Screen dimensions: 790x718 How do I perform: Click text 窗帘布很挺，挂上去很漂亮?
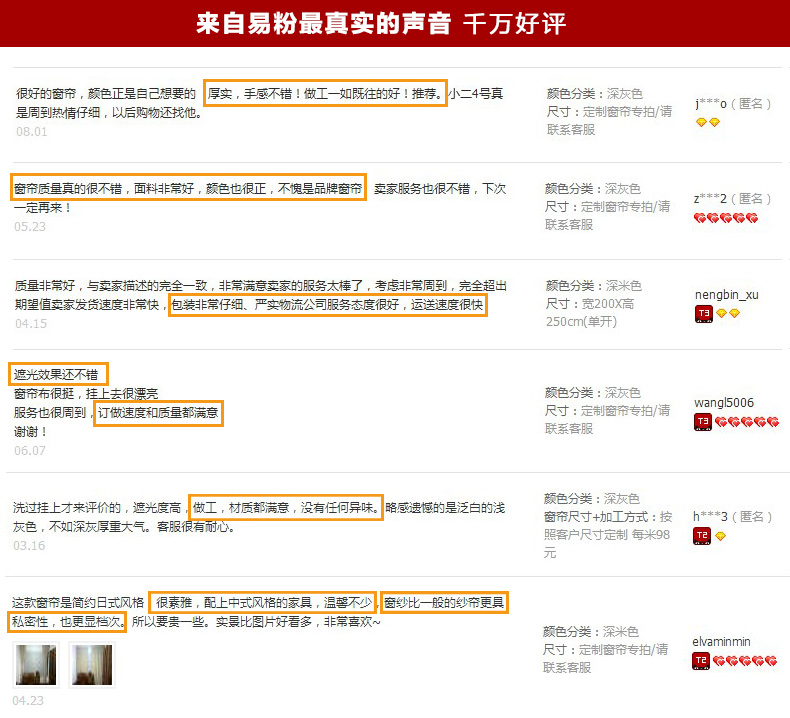pyautogui.click(x=86, y=394)
